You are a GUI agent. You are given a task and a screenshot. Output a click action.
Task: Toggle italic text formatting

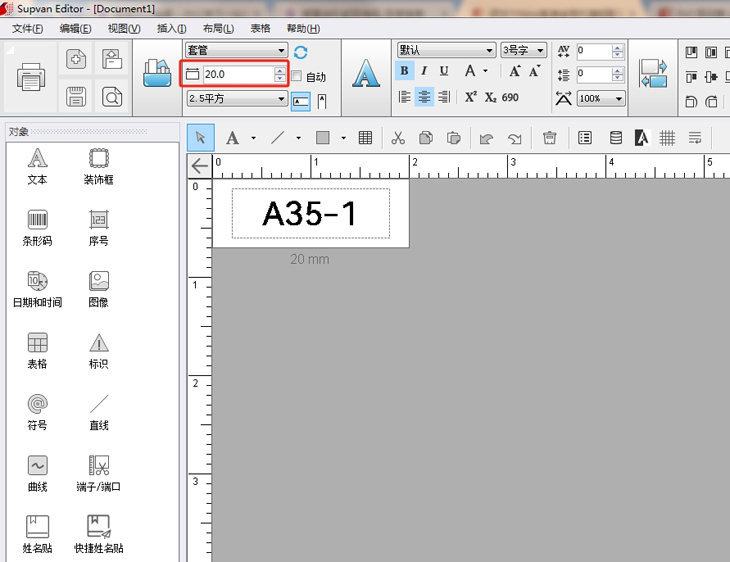click(x=424, y=71)
